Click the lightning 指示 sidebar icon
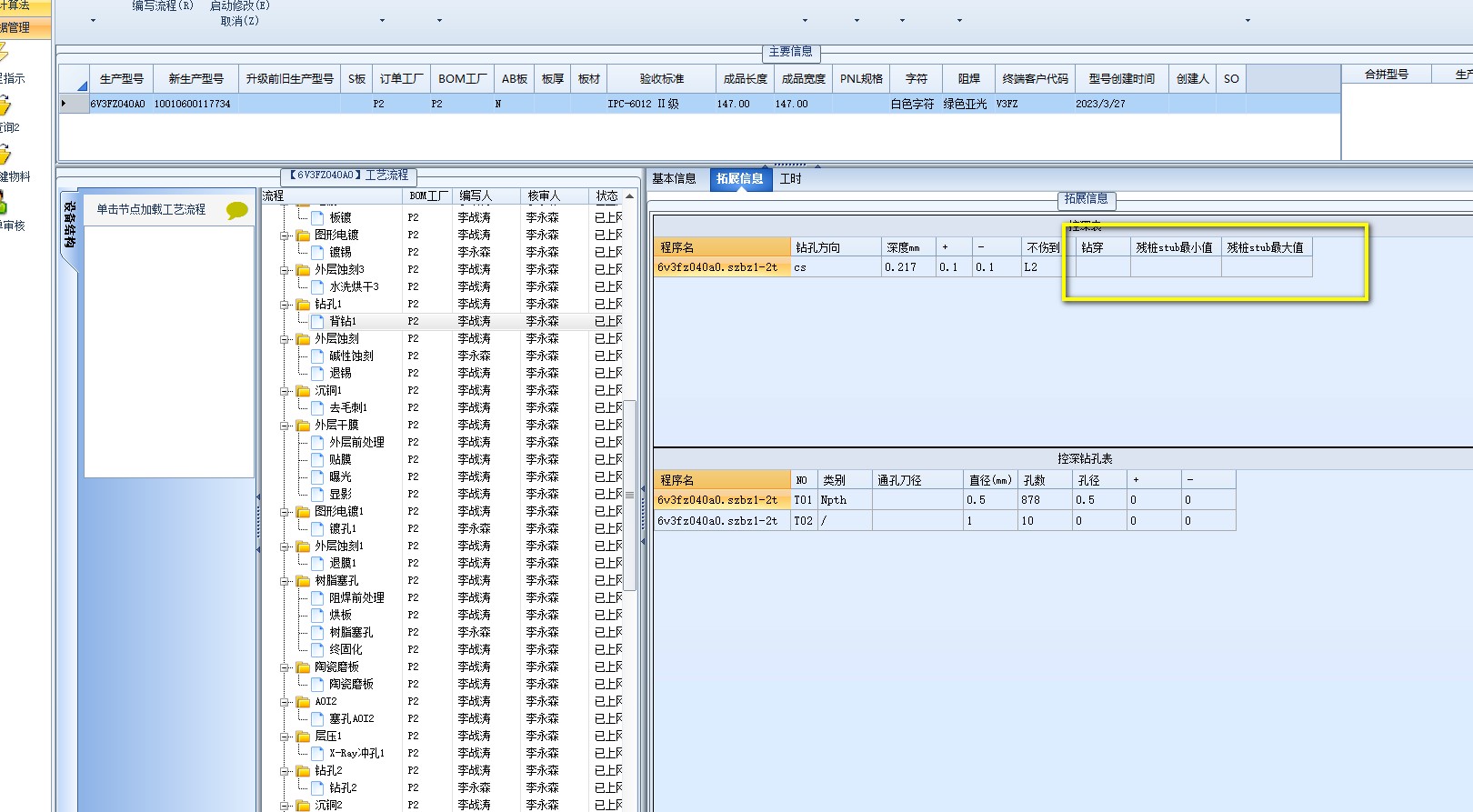 pos(4,55)
